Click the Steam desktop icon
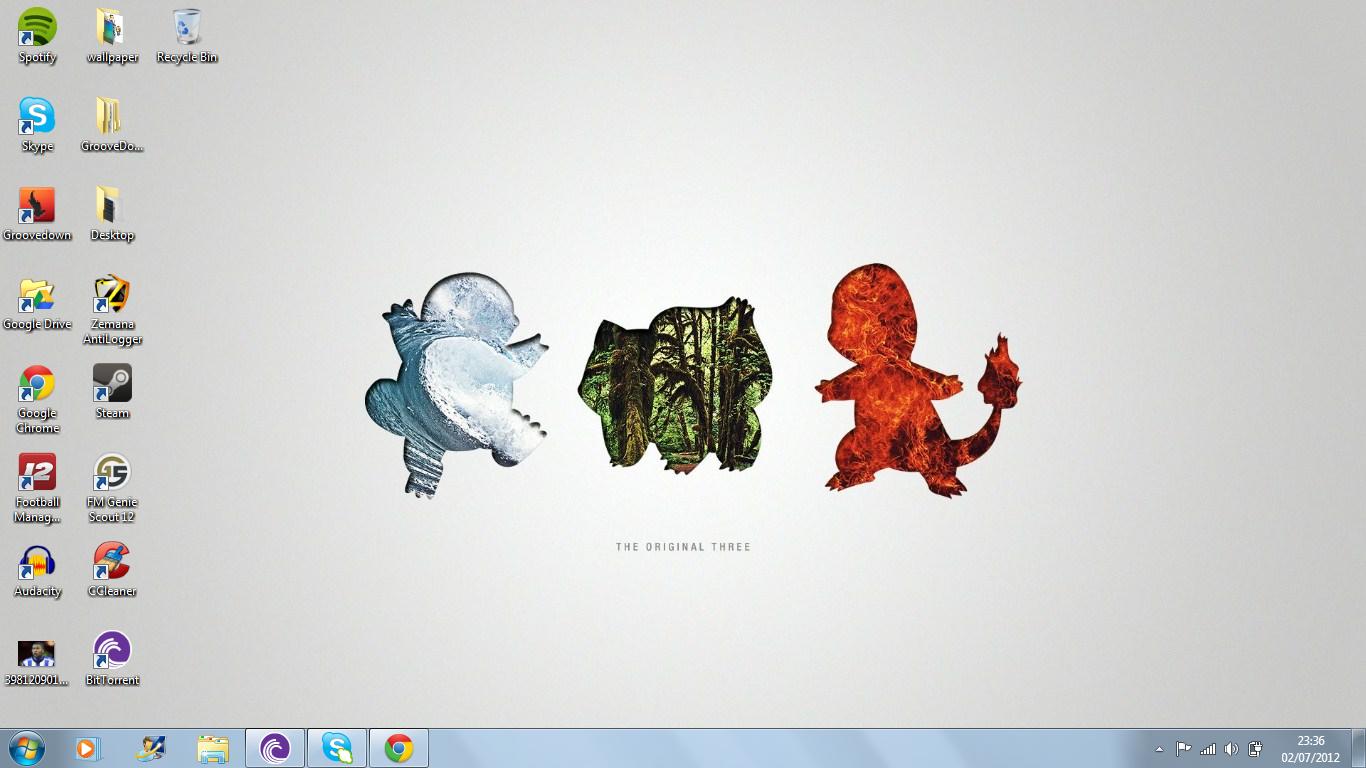The height and width of the screenshot is (768, 1366). tap(112, 384)
